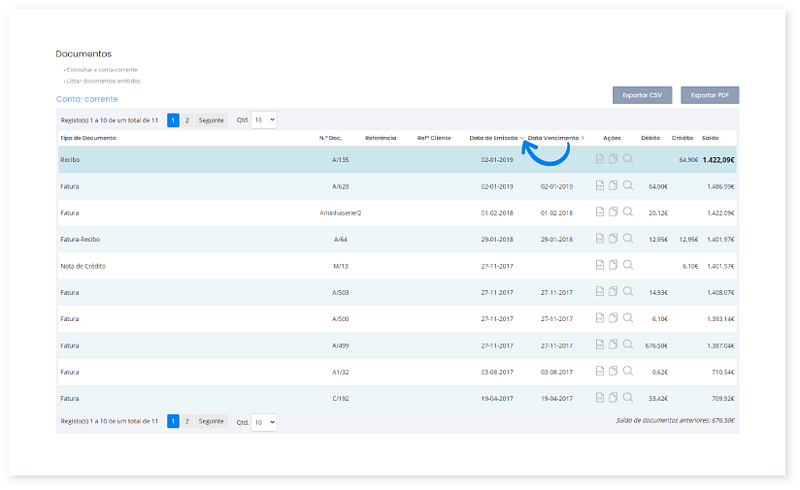The width and height of the screenshot is (800, 490).
Task: Open Listar documentos emitidos link
Action: tap(103, 81)
